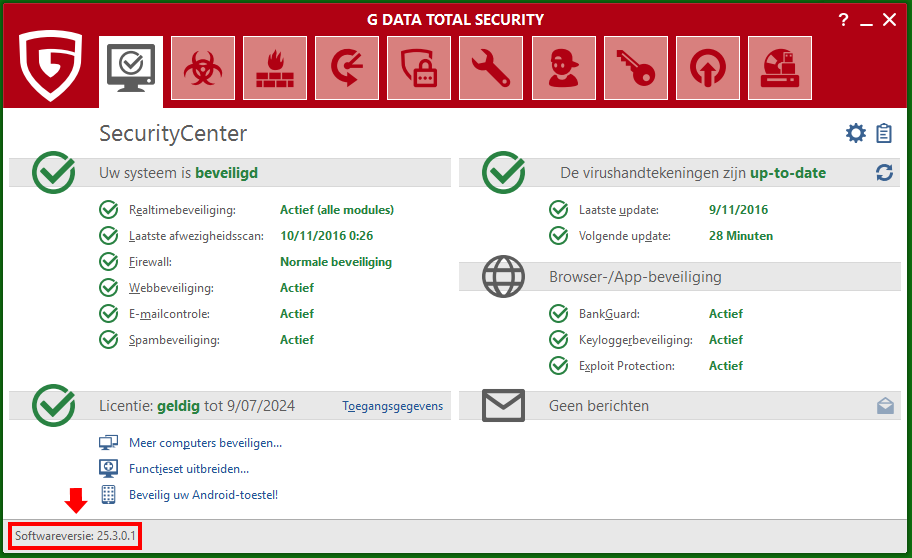Open the logs clipboard icon
This screenshot has width=912, height=558.
[x=884, y=133]
